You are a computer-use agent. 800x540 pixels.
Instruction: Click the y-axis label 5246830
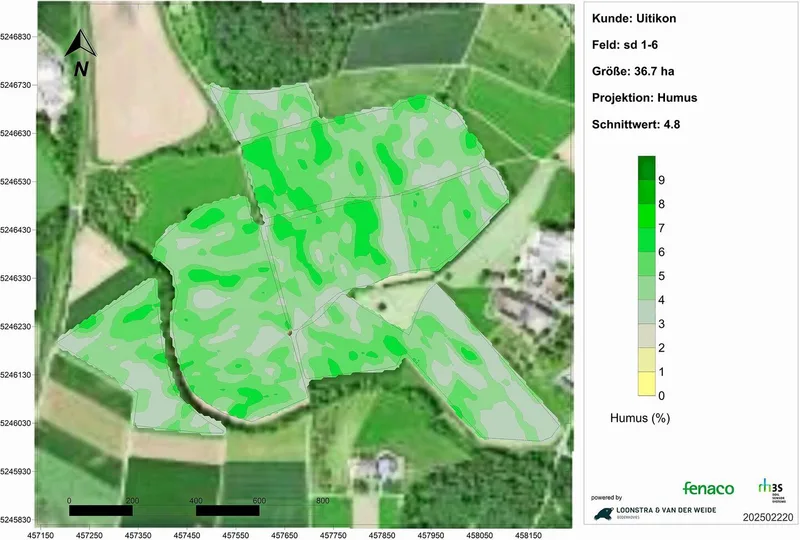tap(15, 37)
